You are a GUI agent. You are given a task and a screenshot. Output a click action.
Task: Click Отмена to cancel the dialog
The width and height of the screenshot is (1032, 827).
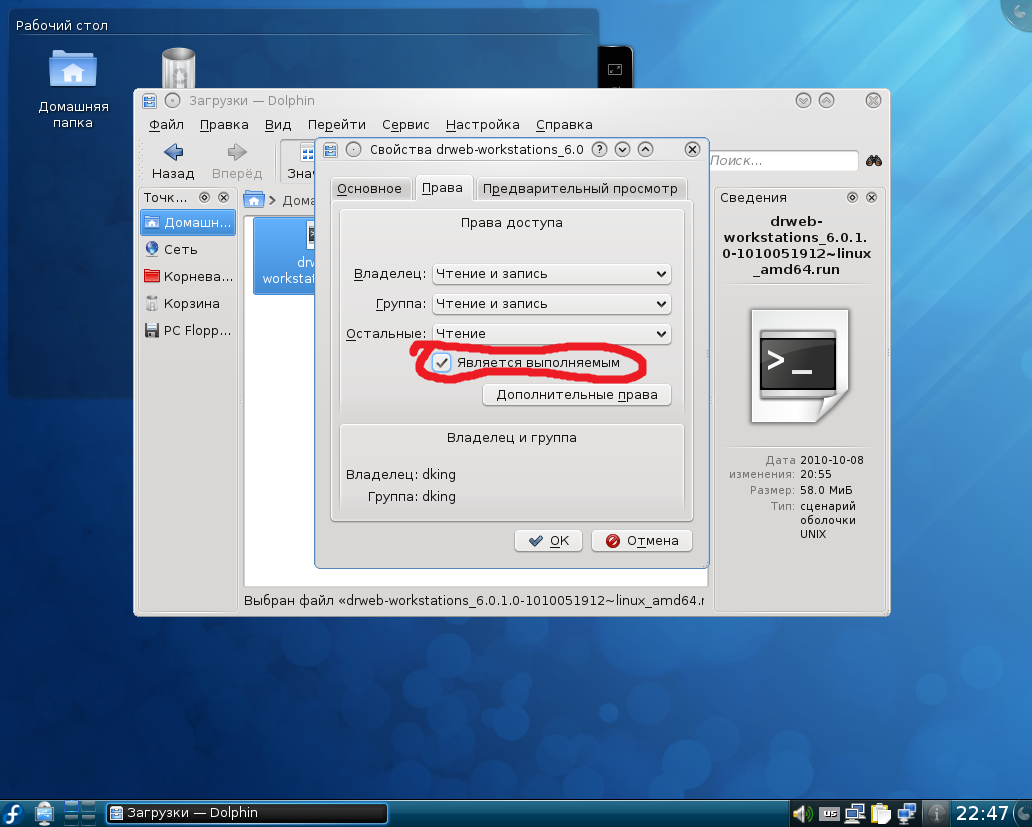click(641, 541)
